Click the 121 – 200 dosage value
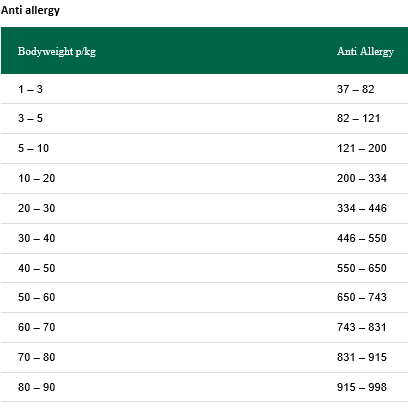The image size is (408, 408). pos(362,148)
